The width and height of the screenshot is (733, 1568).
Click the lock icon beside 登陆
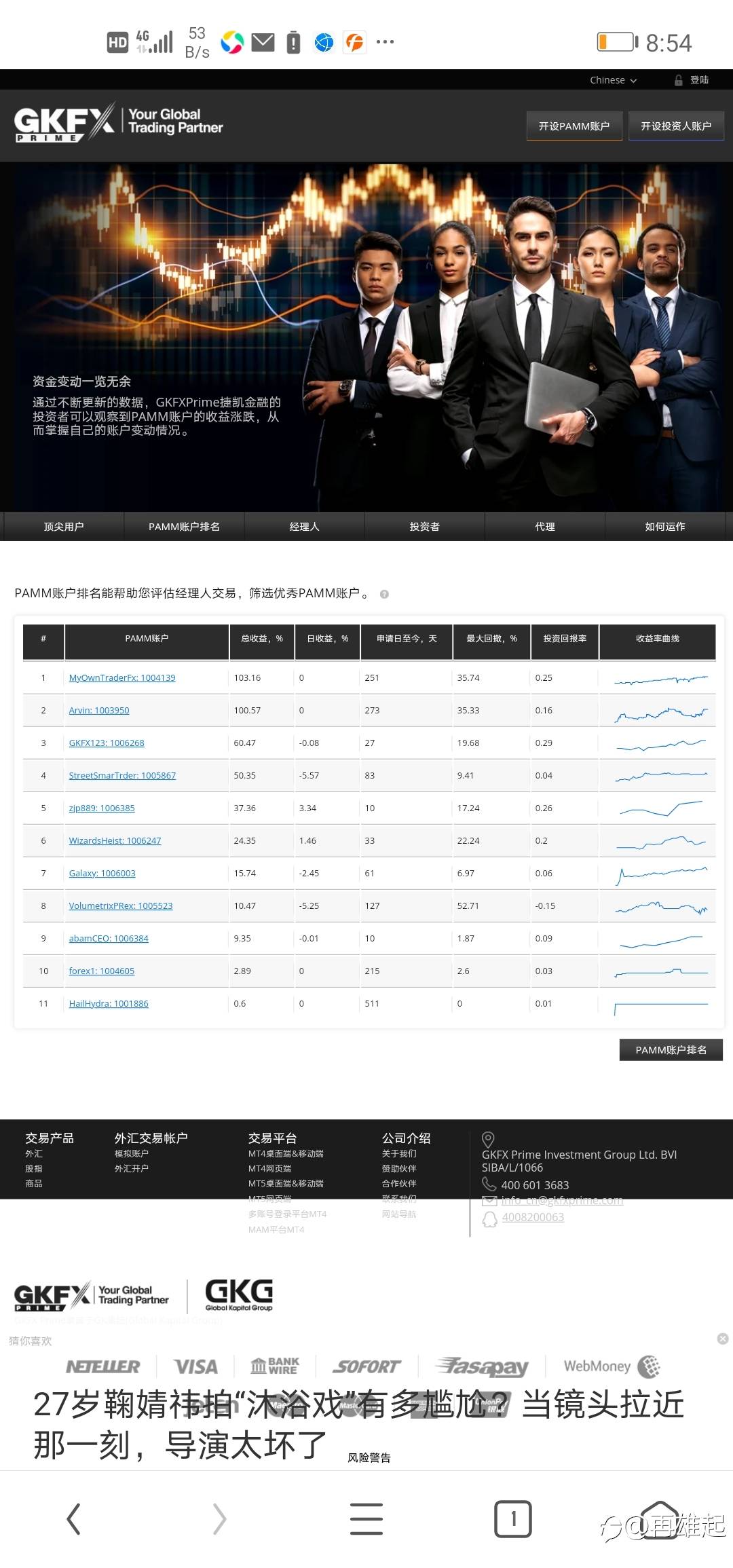coord(678,80)
